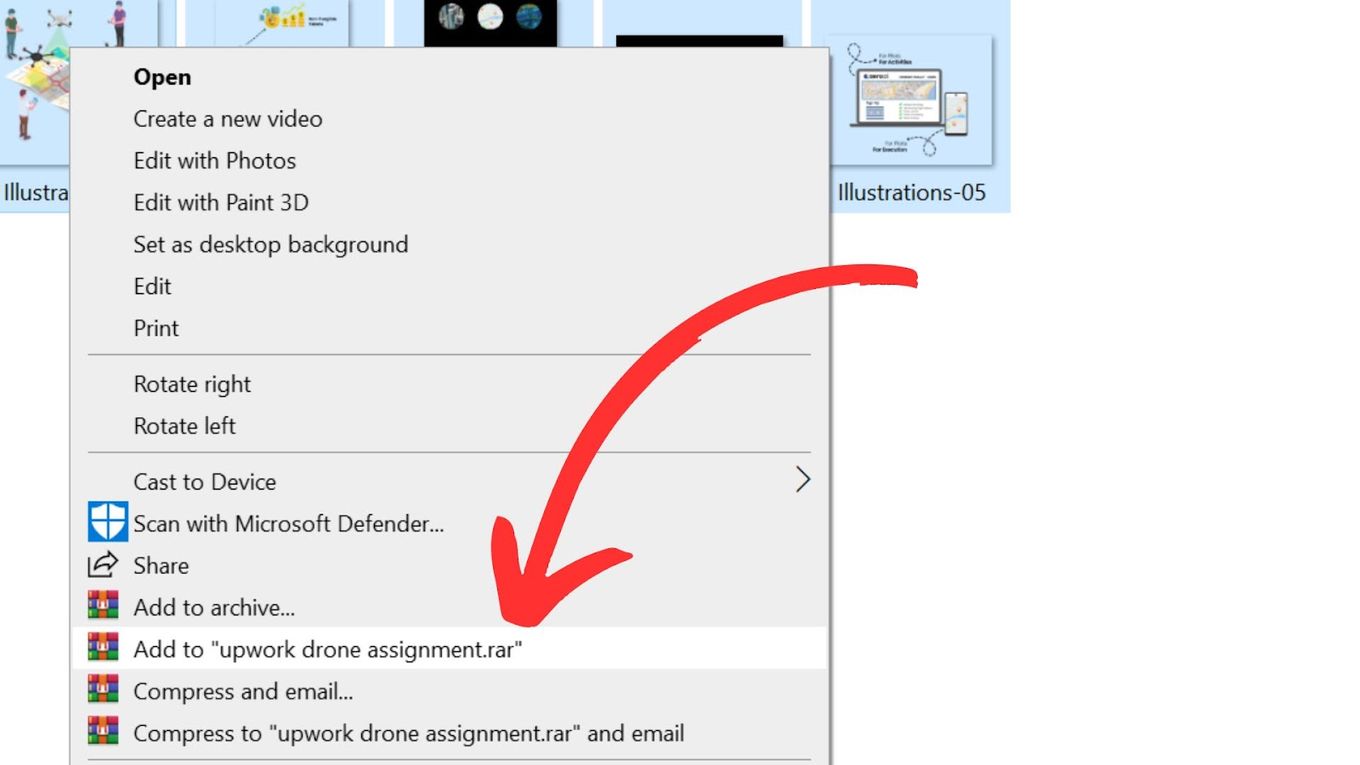Click the Share arrow icon
Screen dimensions: 1360x765
coord(103,565)
